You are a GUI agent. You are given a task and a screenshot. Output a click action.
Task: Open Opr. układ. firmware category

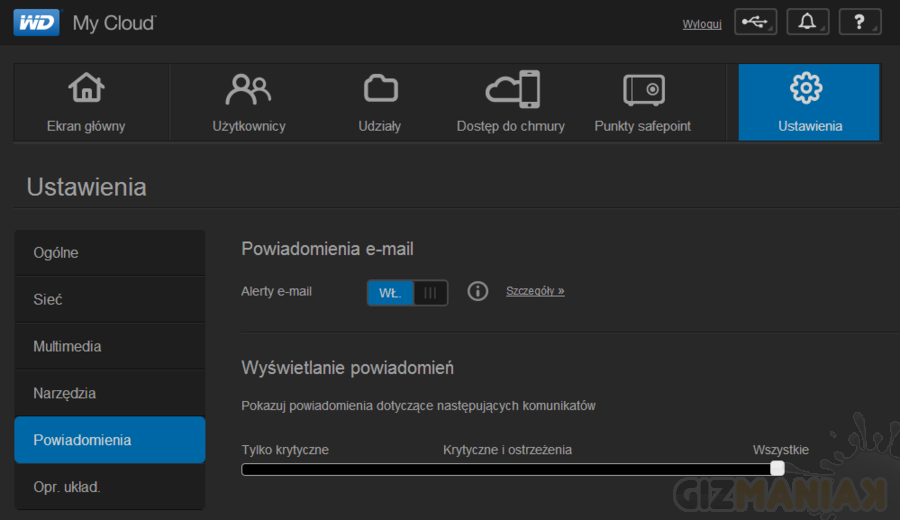(109, 487)
